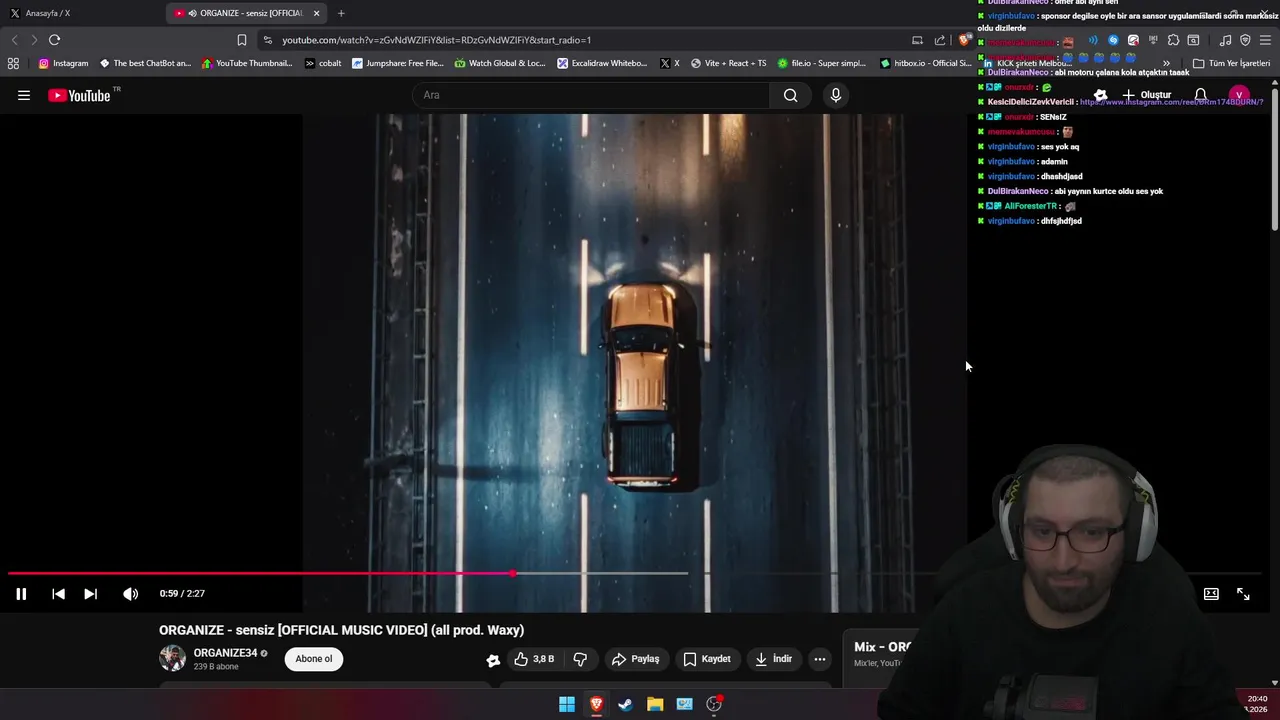Click the remix icon beside like button
Viewport: 1280px width, 720px height.
[493, 660]
